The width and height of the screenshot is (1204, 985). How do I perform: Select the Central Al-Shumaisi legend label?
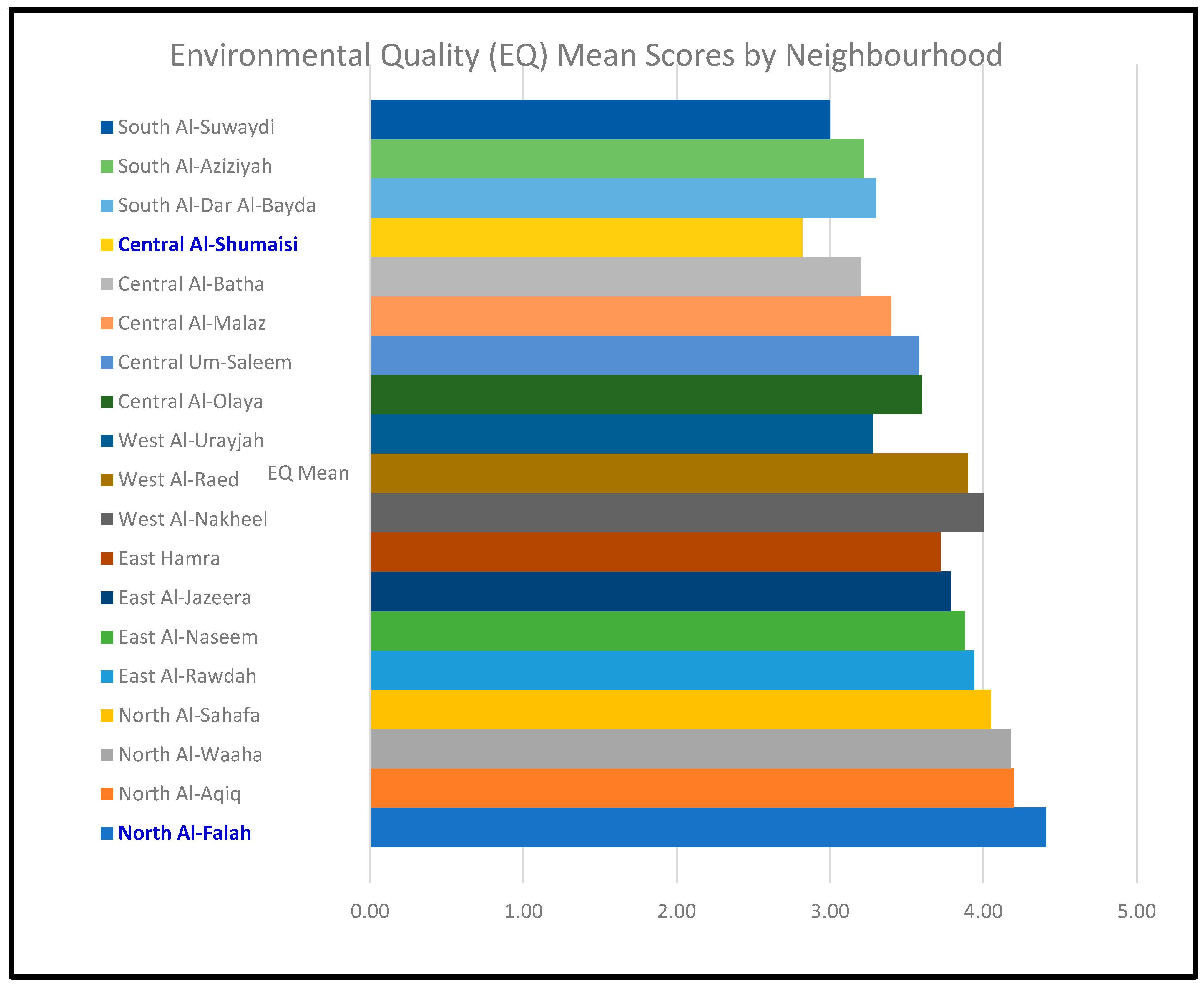point(207,245)
